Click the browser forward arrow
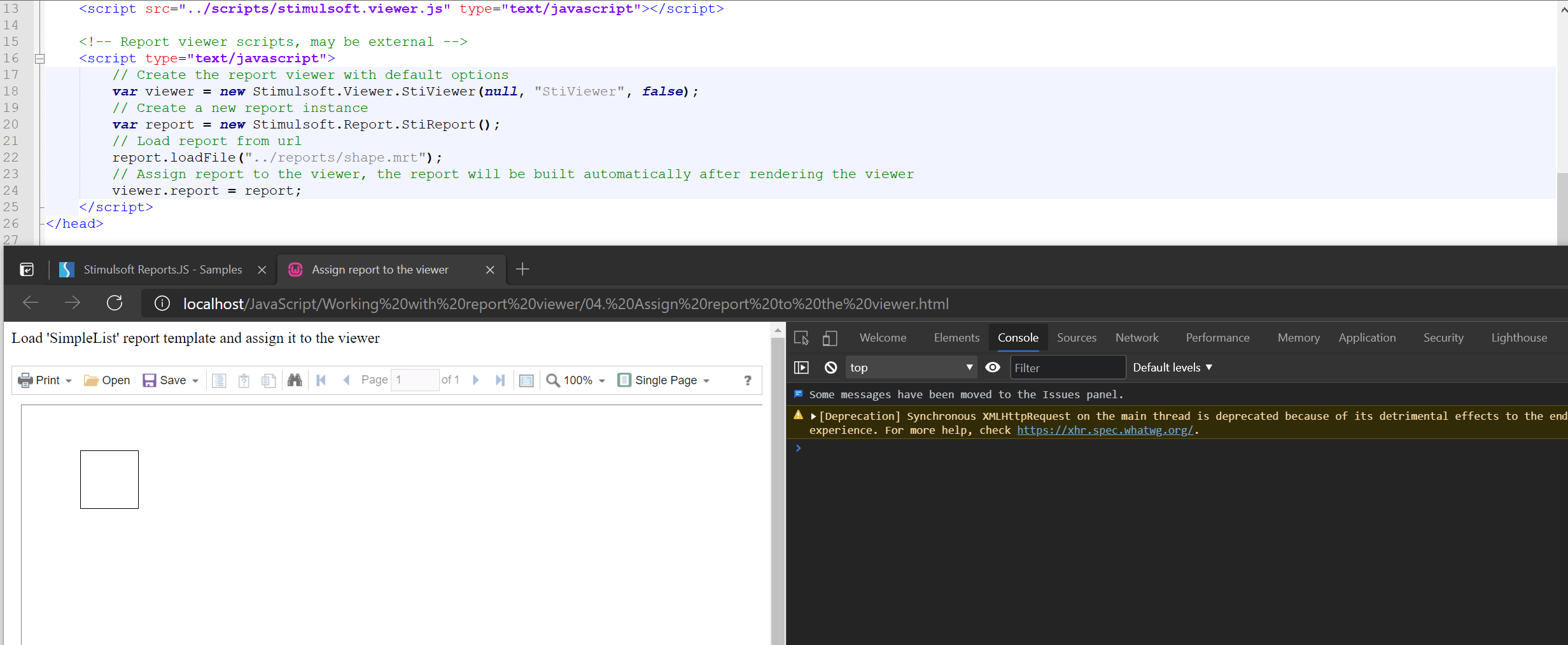 click(73, 303)
